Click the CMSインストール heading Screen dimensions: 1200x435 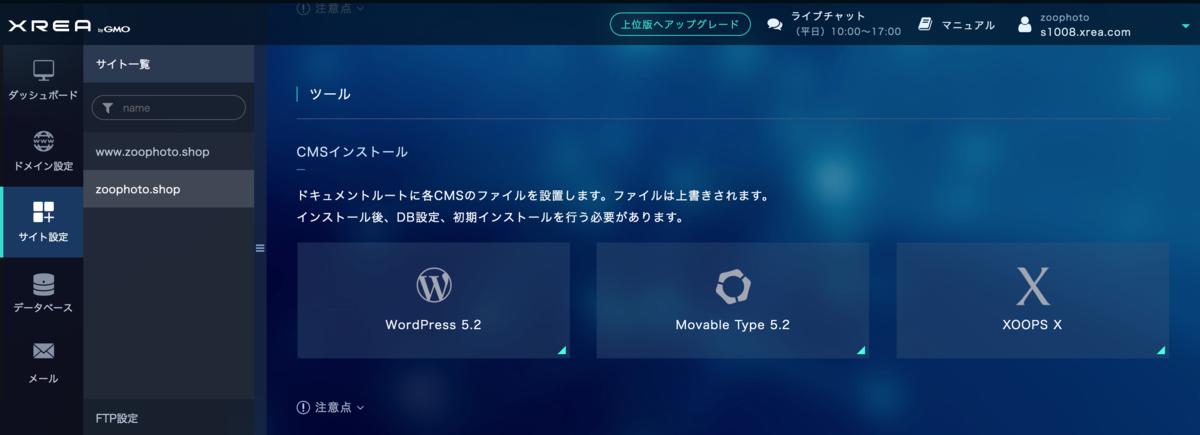click(352, 152)
